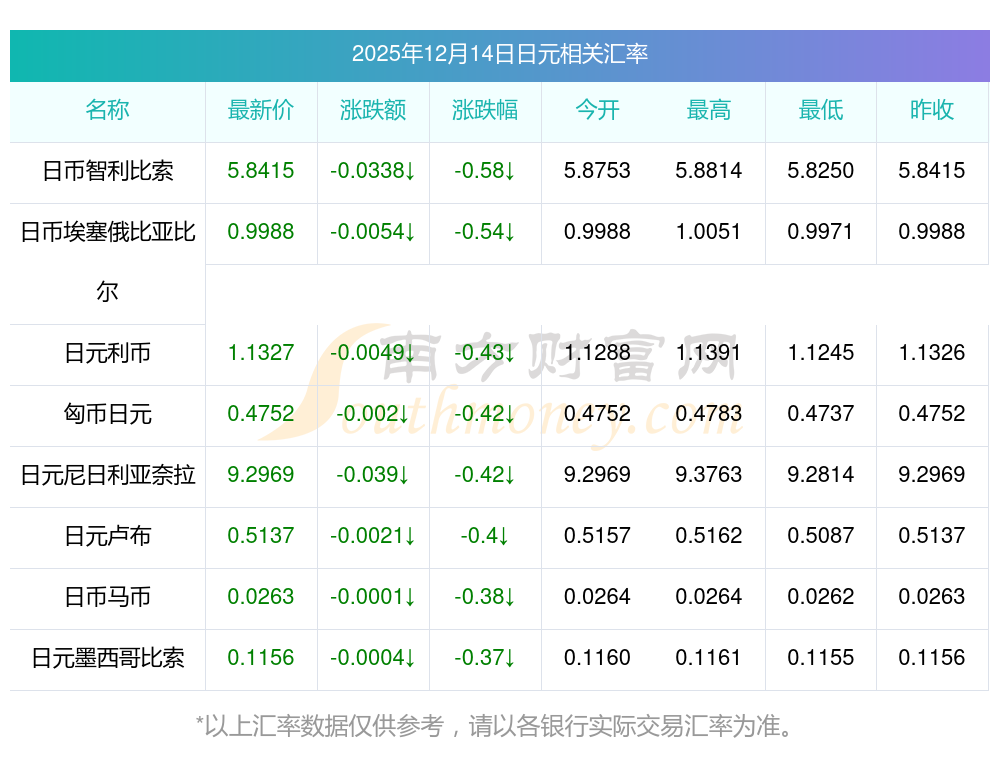The width and height of the screenshot is (1000, 757).
Task: Click the -0.0338 change amount down arrow
Action: (x=410, y=172)
